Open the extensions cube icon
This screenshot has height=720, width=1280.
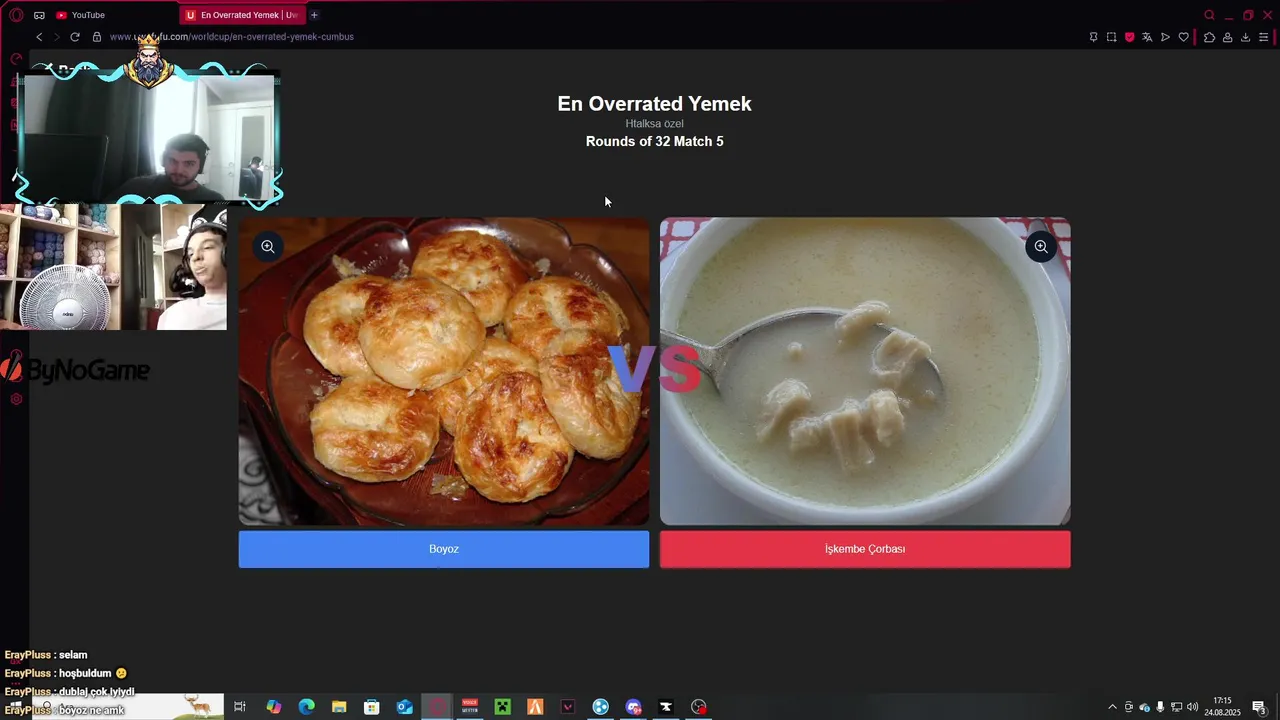tap(1209, 37)
